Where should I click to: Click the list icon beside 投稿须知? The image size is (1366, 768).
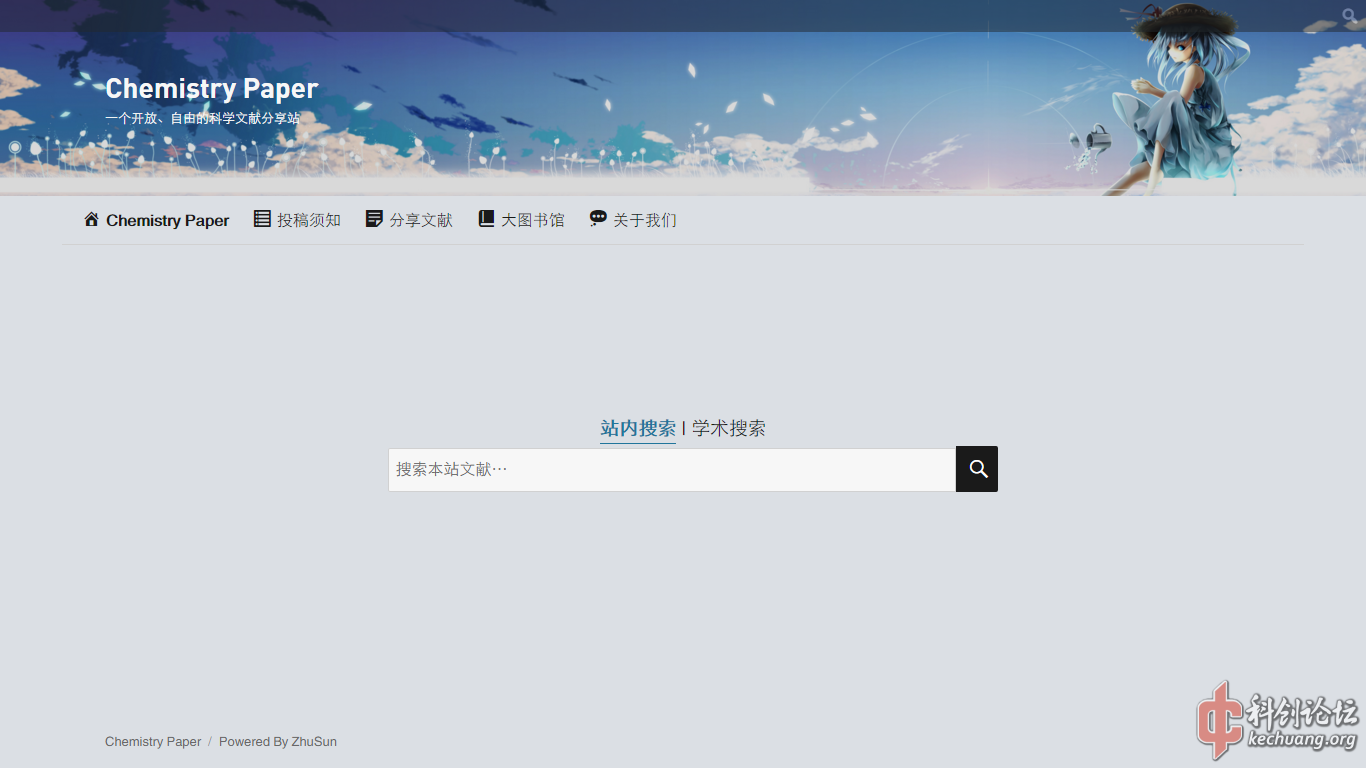click(262, 219)
